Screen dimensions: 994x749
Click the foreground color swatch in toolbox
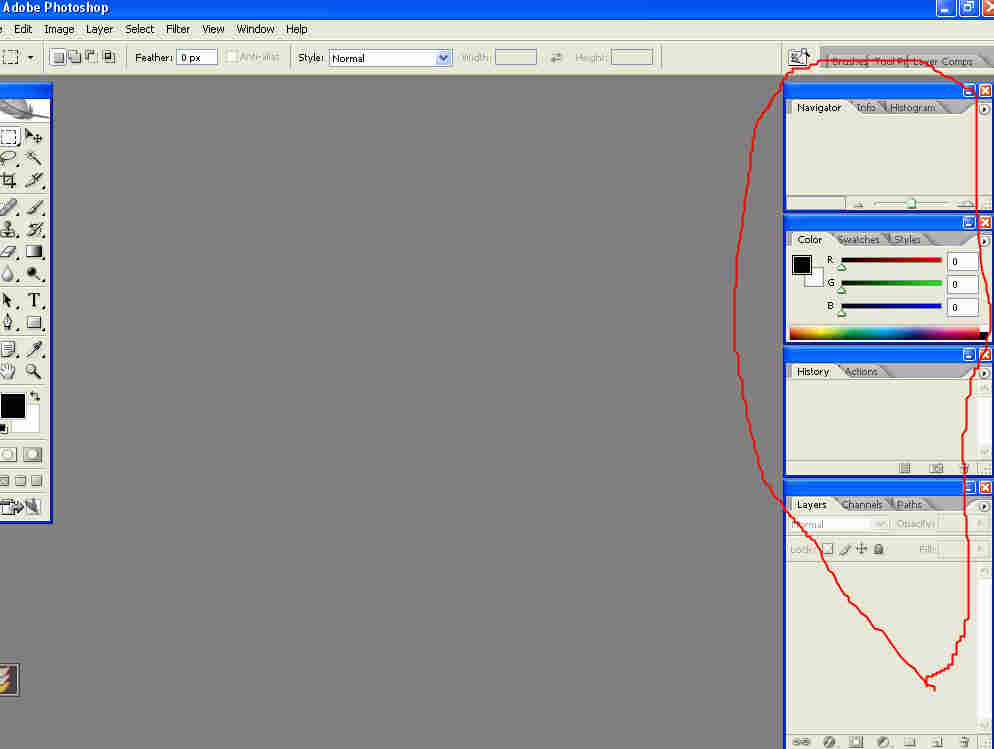12,406
